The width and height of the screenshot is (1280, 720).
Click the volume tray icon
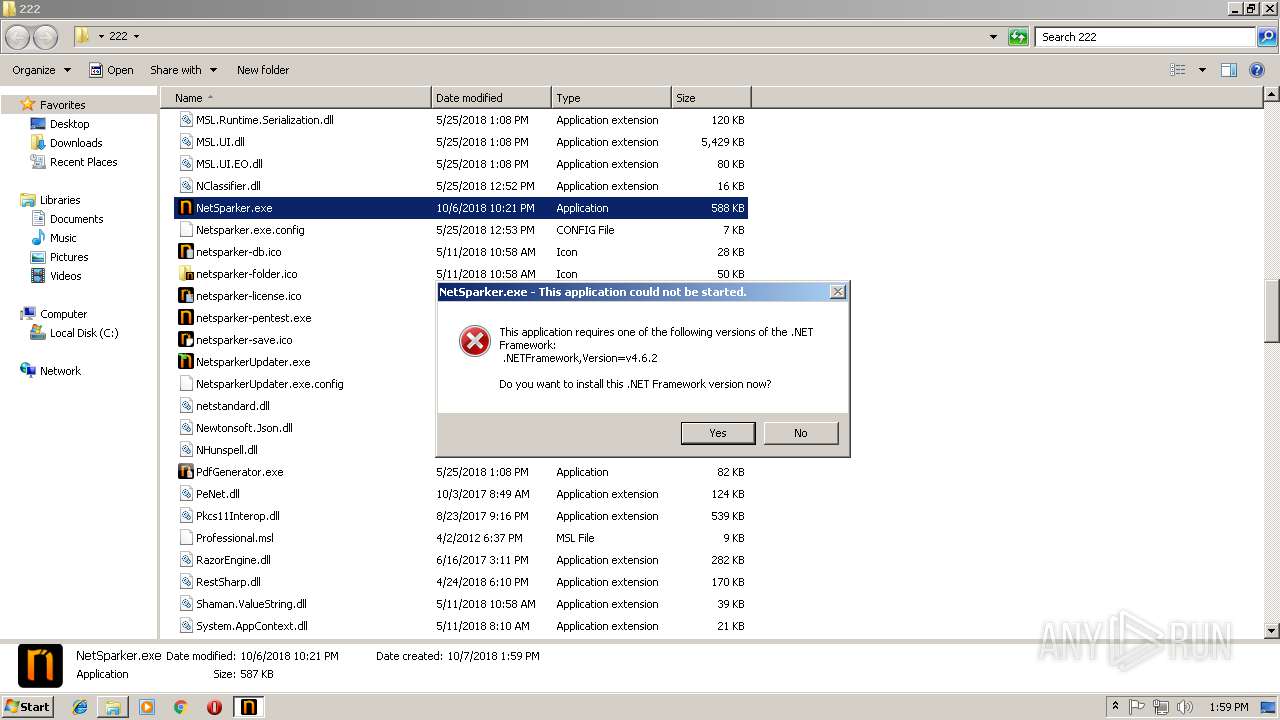point(1183,707)
